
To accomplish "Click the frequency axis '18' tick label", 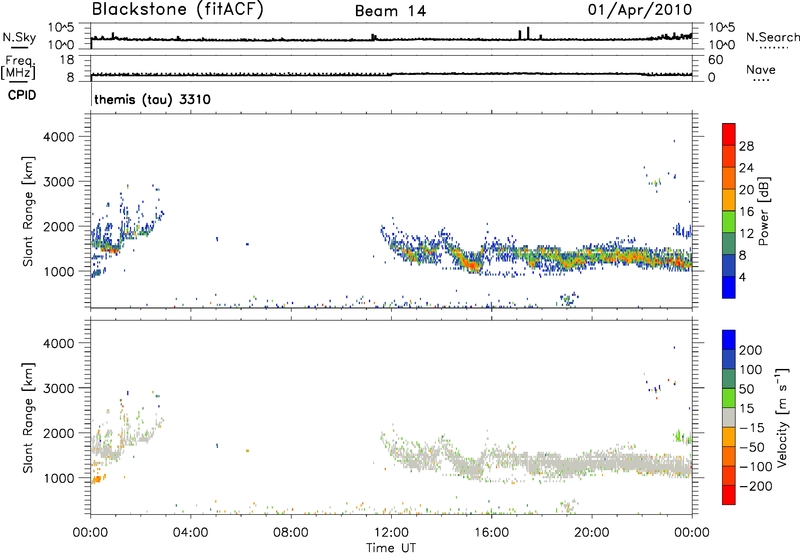I will (67, 60).
